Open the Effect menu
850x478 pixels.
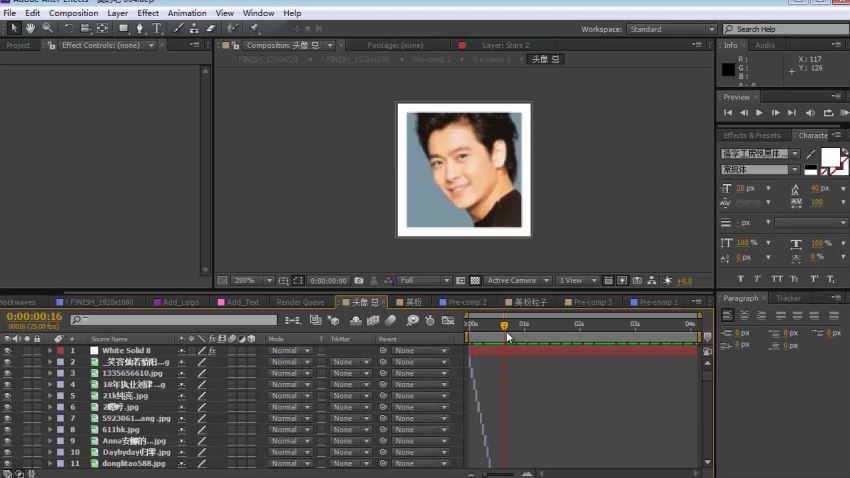[148, 13]
